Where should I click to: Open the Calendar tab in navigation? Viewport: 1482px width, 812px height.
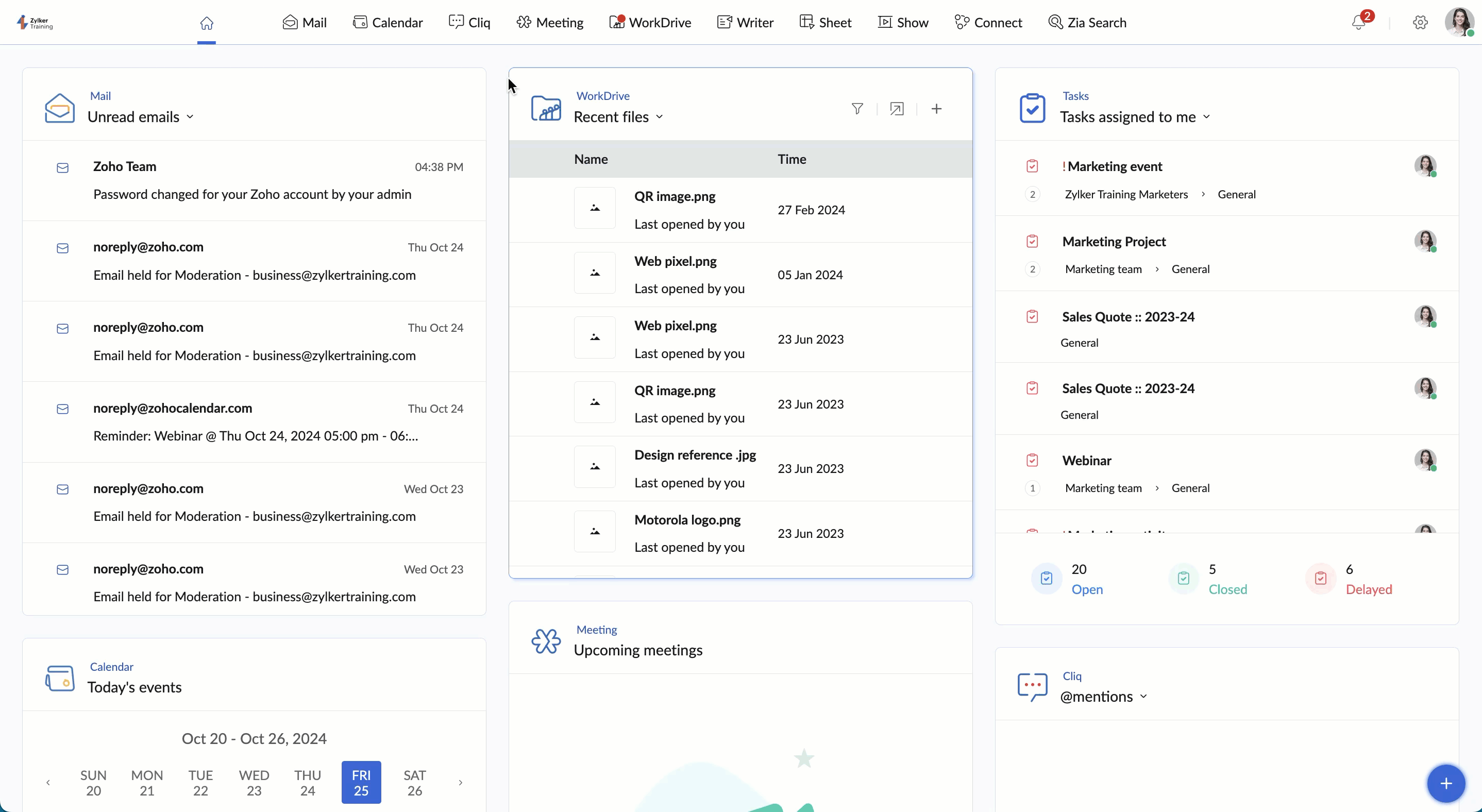click(x=387, y=23)
